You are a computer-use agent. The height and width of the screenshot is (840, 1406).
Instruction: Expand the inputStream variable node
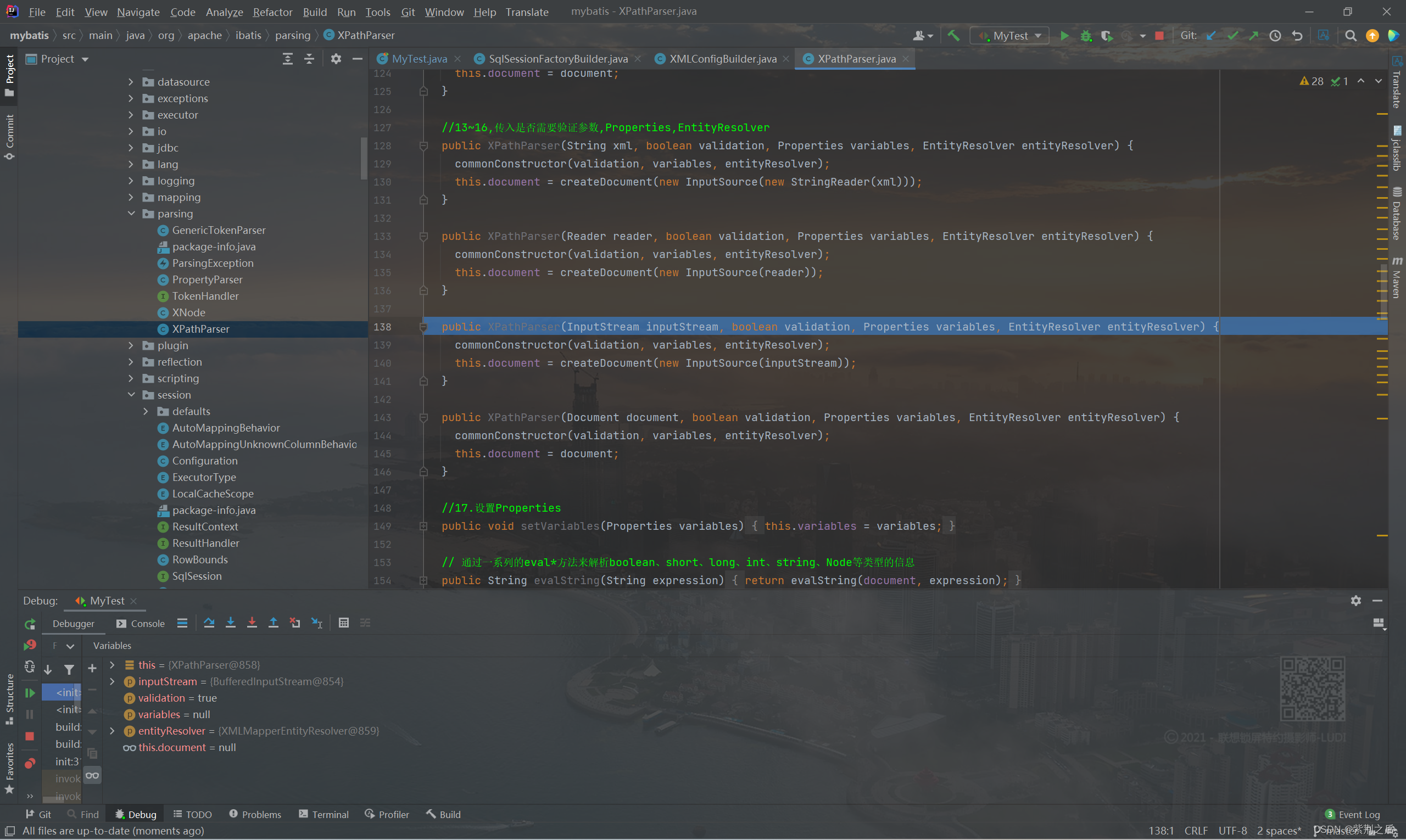click(112, 681)
